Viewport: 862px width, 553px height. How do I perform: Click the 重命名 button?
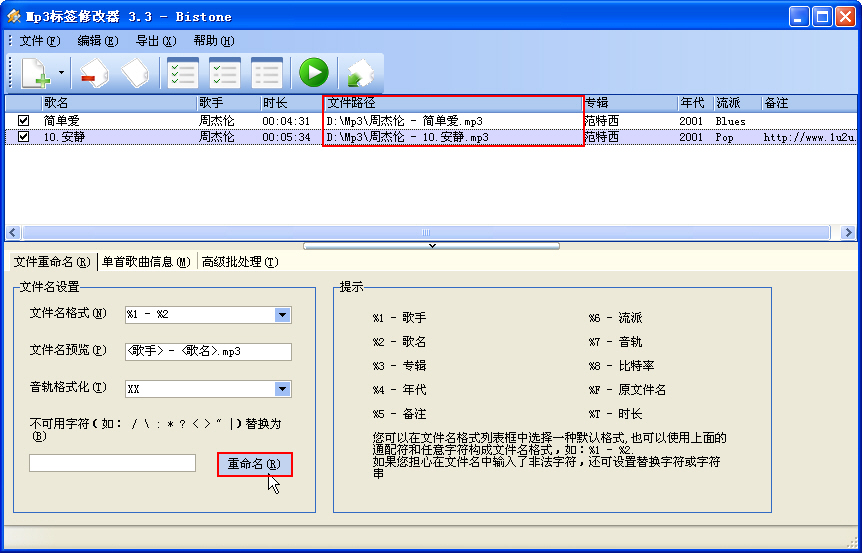coord(254,464)
